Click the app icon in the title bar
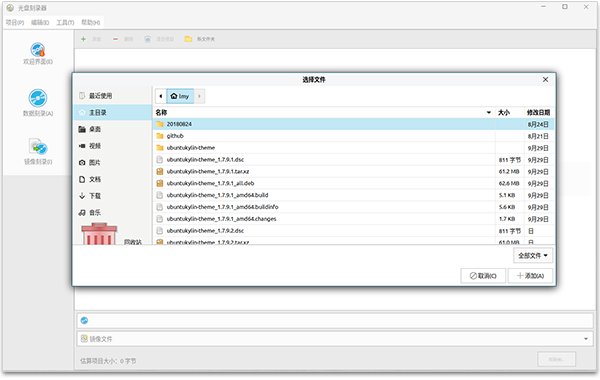 [x=10, y=8]
